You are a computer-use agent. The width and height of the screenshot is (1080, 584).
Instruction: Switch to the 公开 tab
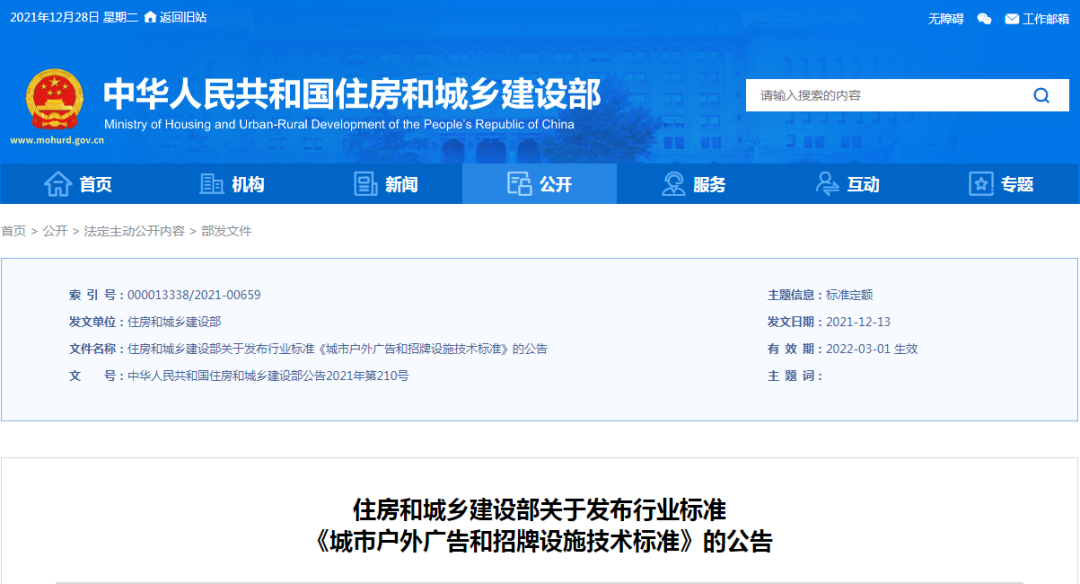click(539, 184)
